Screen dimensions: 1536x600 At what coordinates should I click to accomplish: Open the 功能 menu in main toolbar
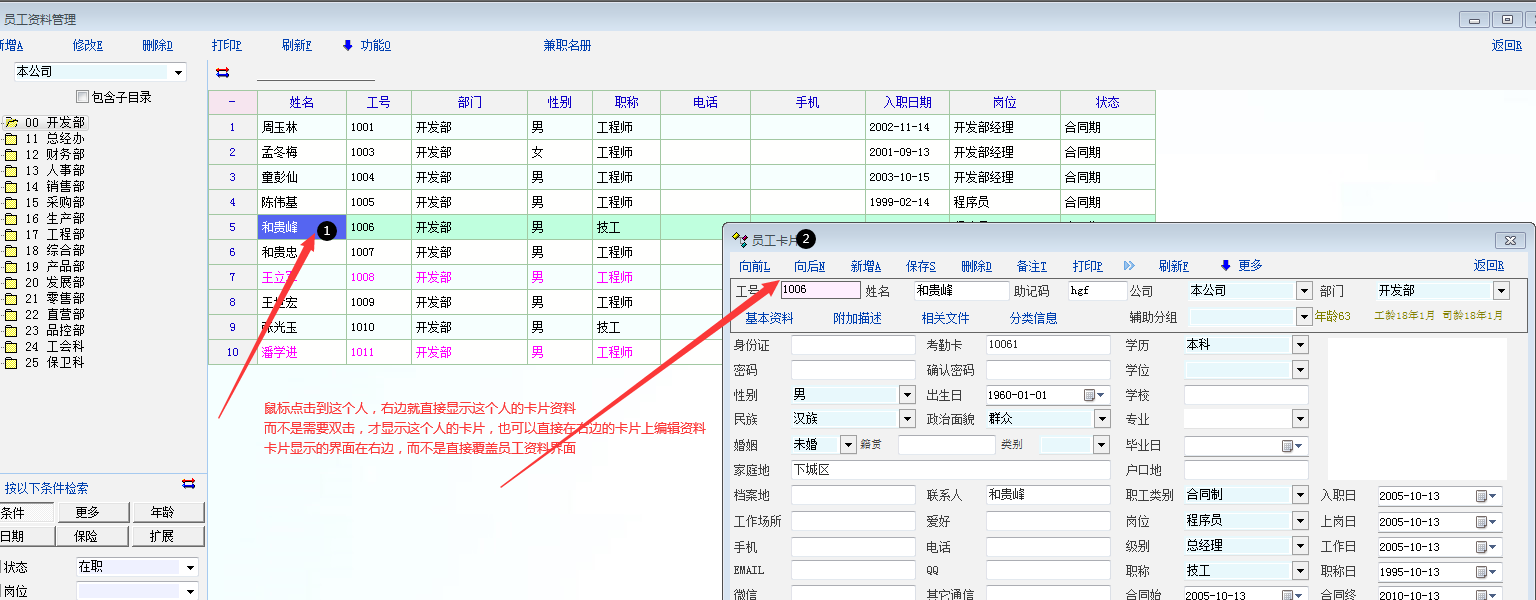pos(374,45)
